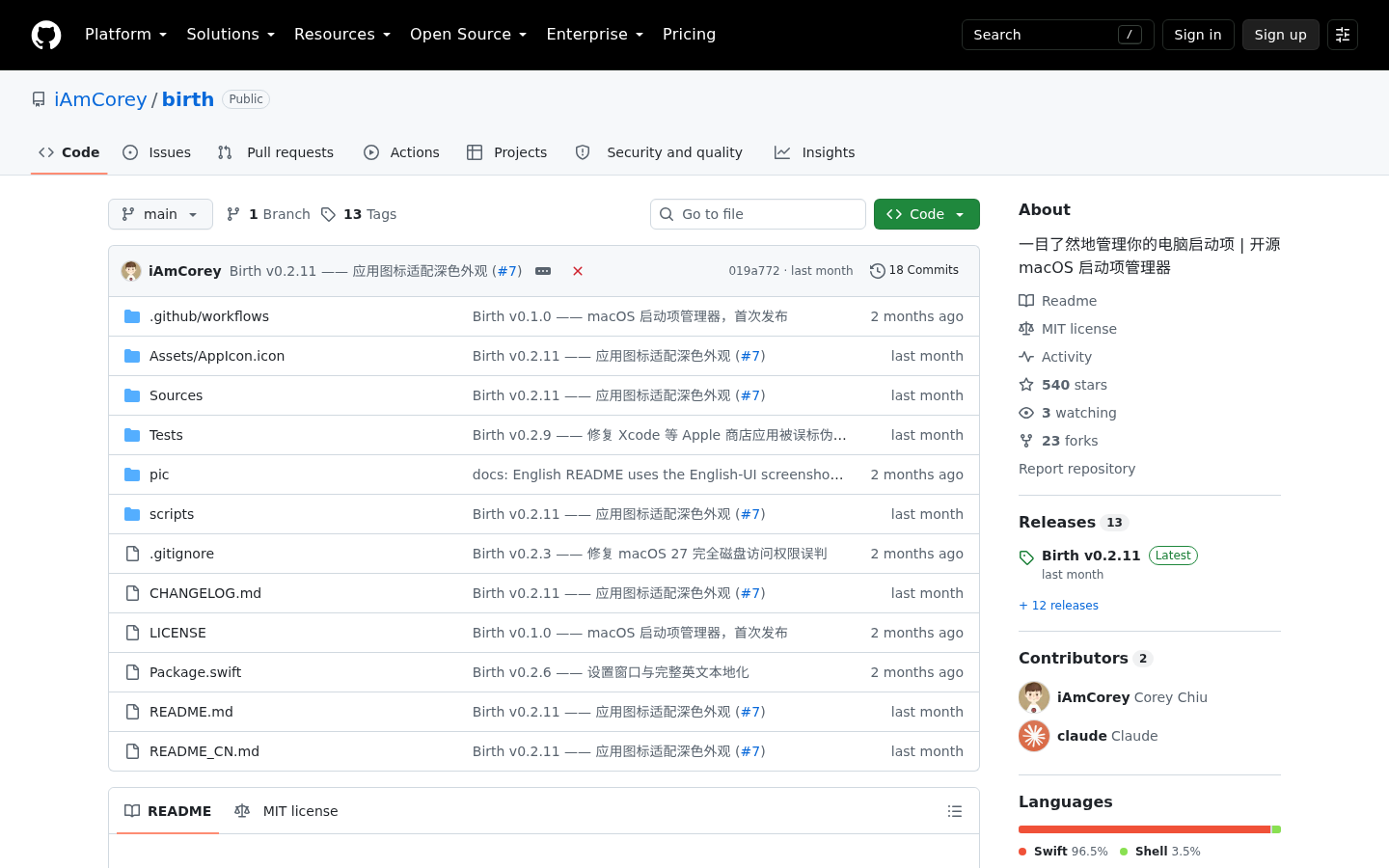Open the CHANGELOG.md file

click(205, 593)
